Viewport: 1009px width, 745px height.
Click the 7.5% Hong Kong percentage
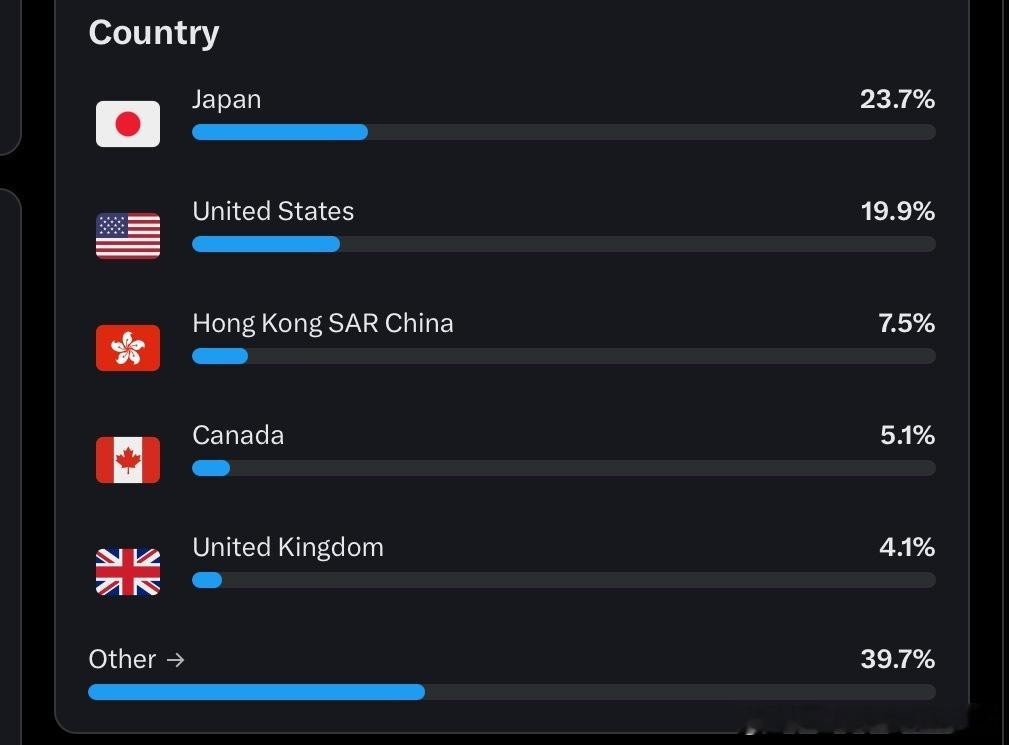tap(907, 323)
